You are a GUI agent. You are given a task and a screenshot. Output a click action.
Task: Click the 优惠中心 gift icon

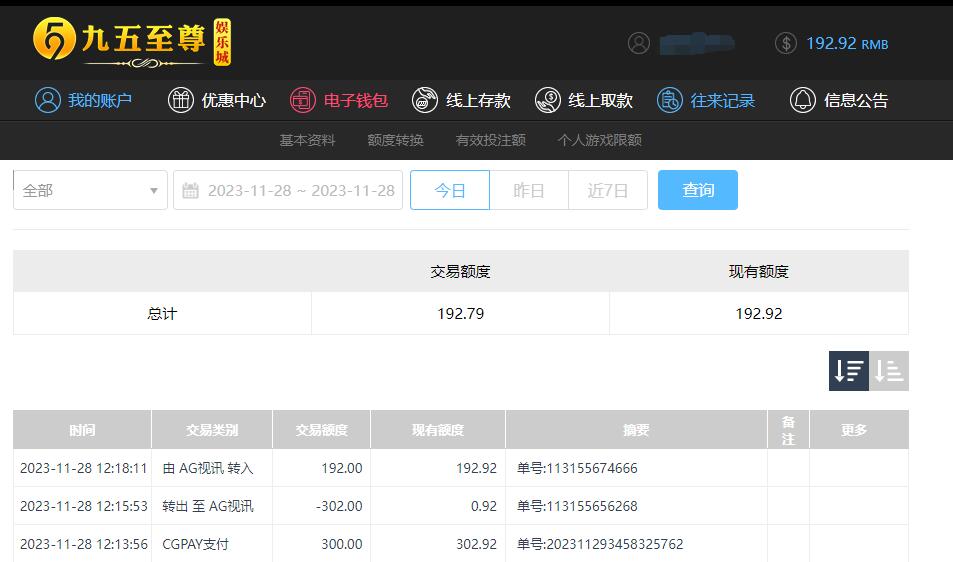click(181, 100)
